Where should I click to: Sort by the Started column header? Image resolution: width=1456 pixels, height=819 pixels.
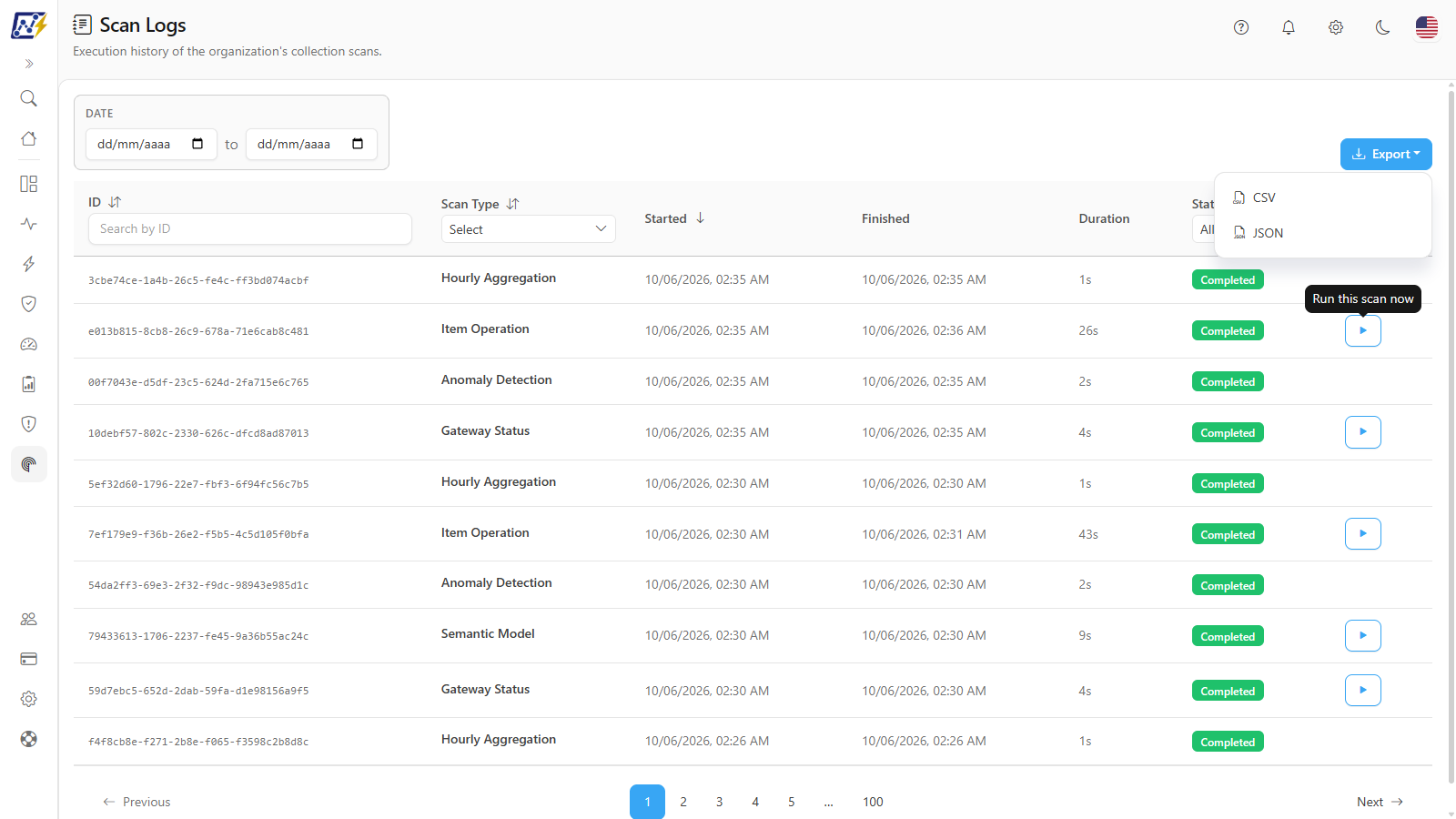674,218
